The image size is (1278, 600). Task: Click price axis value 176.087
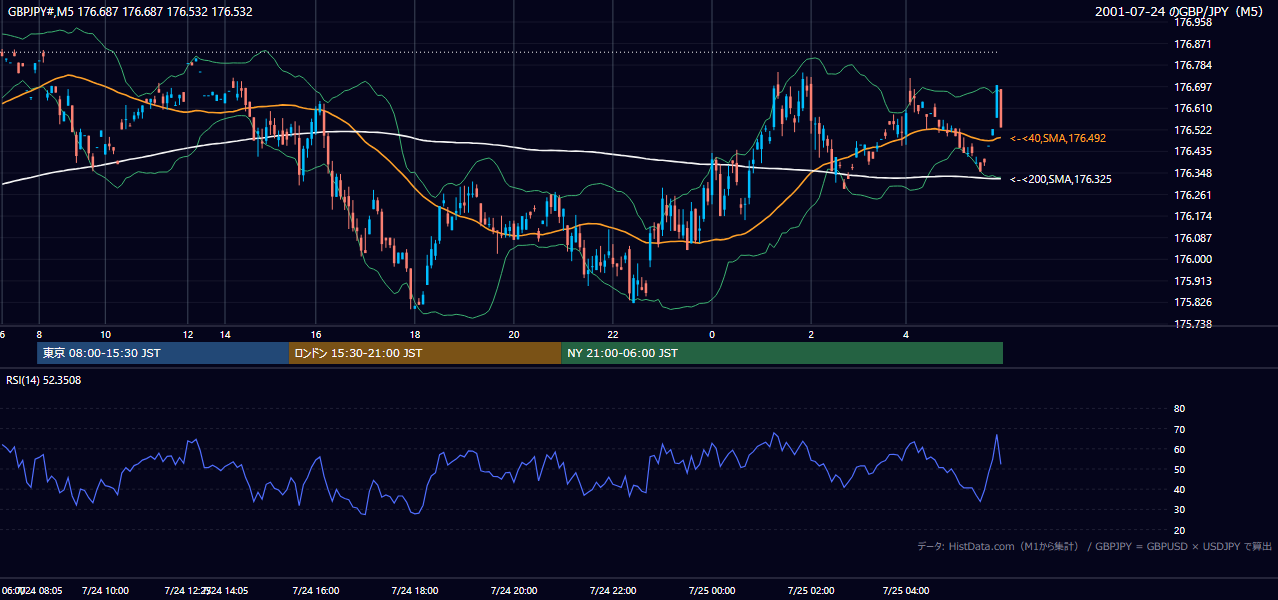pos(1192,238)
